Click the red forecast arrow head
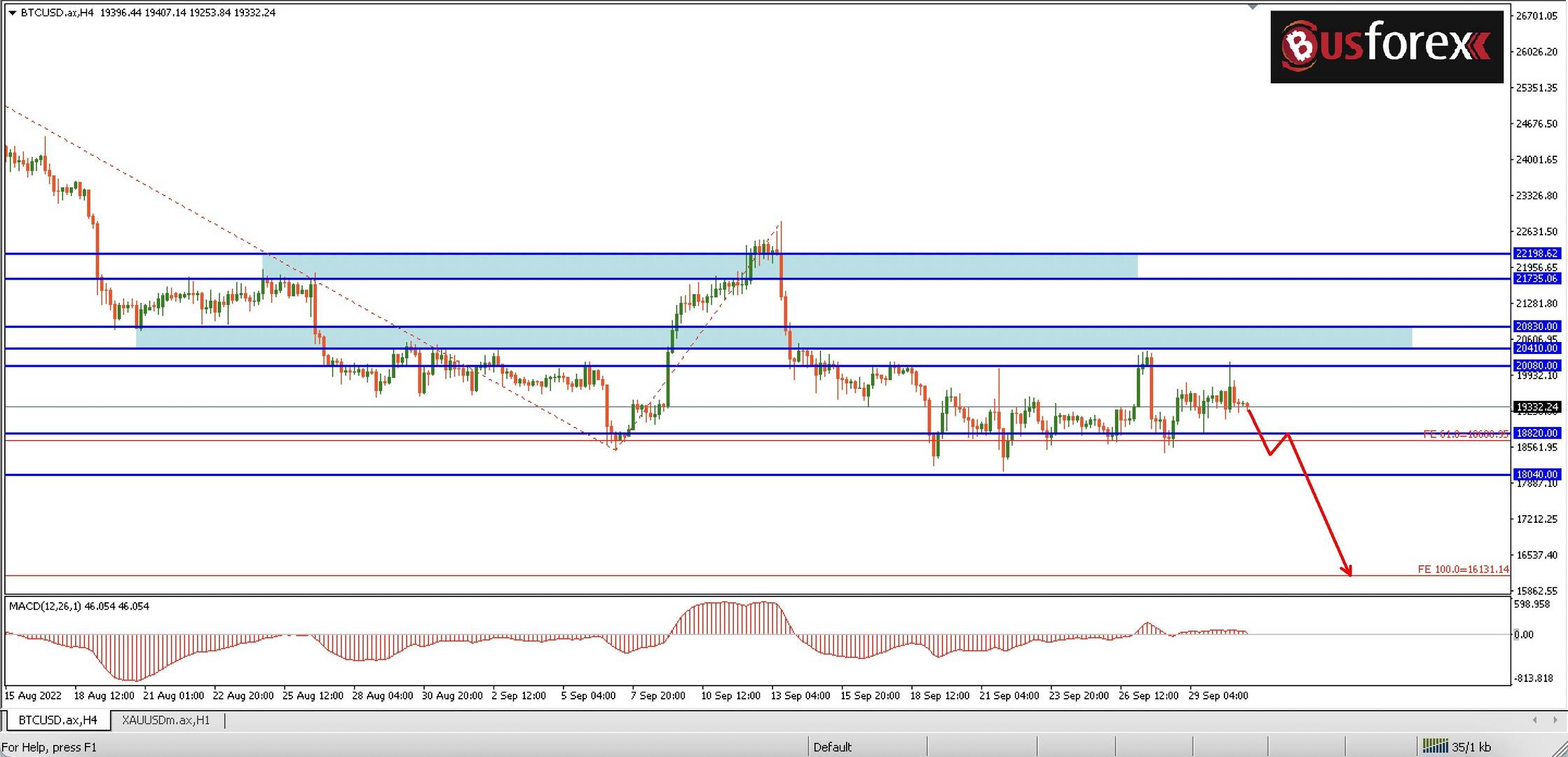 tap(1348, 571)
